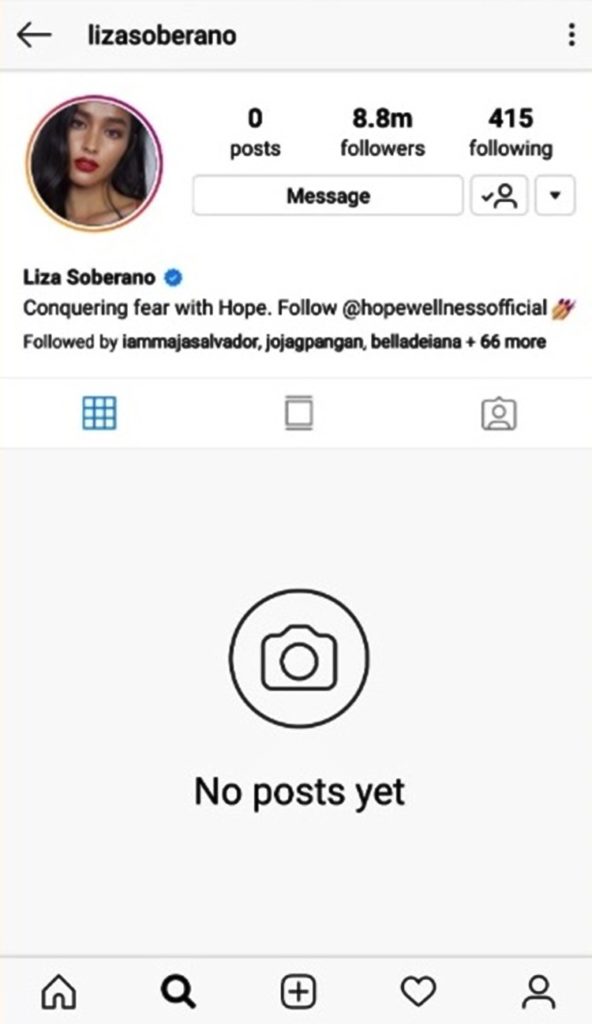Open your own profile icon
Viewport: 592px width, 1024px height.
click(538, 991)
